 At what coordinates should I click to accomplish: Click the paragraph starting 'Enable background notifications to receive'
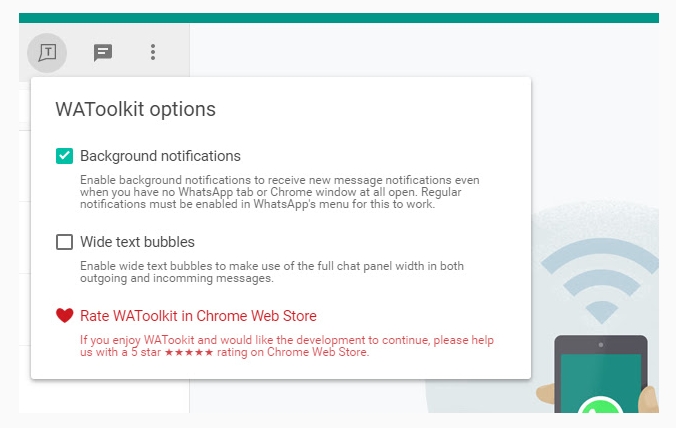click(279, 192)
